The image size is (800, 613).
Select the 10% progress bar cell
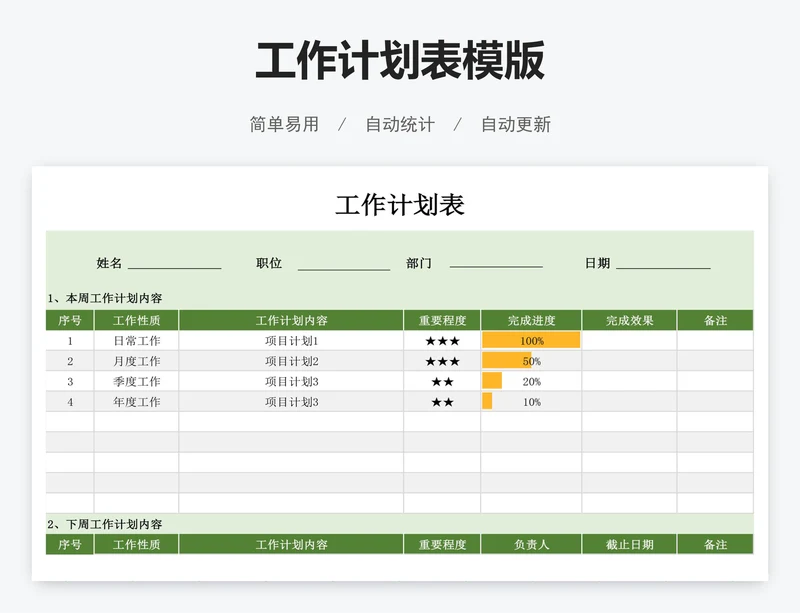(x=531, y=402)
